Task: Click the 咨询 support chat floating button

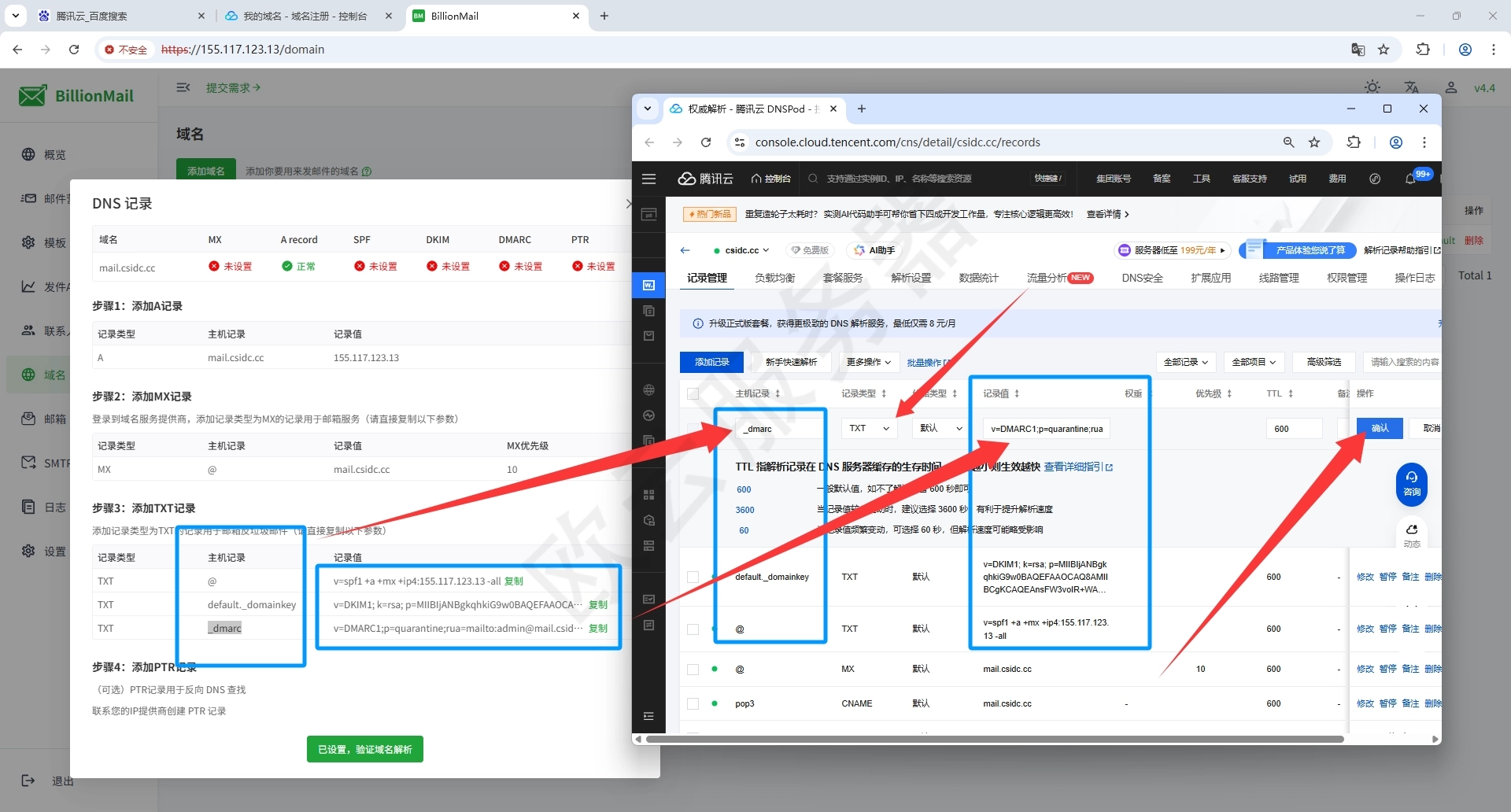Action: [1412, 484]
